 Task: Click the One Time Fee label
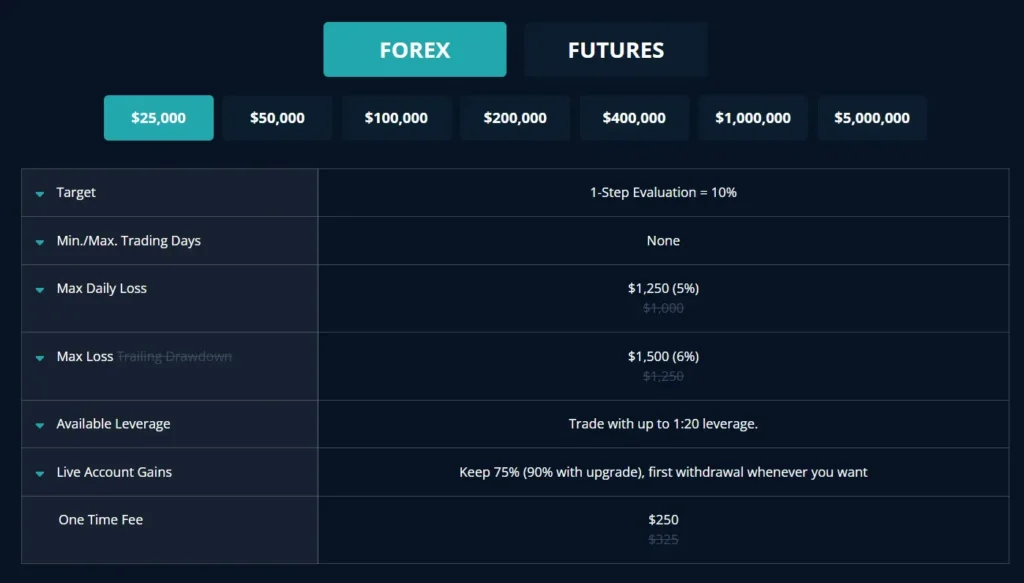(x=101, y=520)
